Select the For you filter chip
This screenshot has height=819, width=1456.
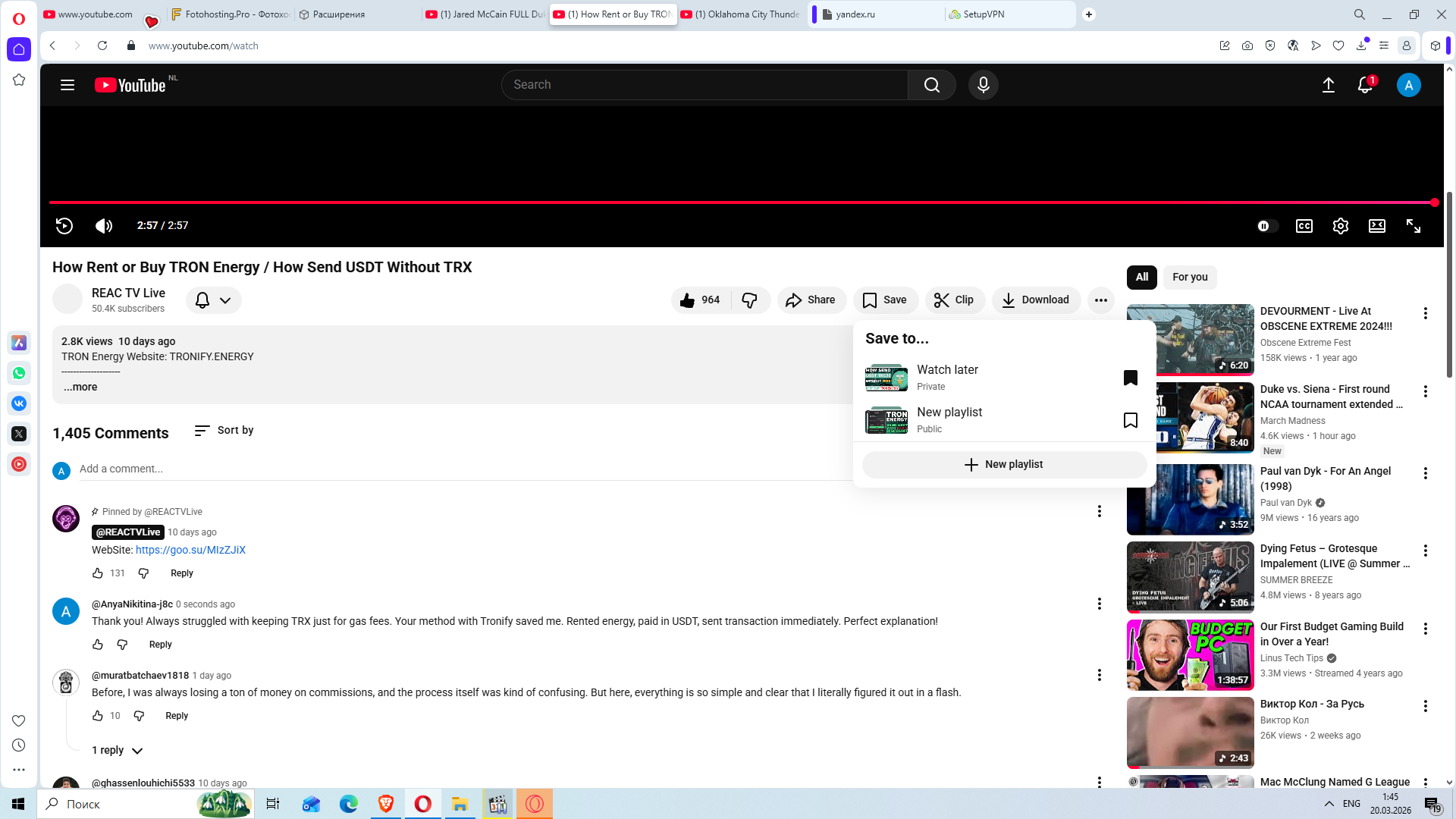[x=1189, y=278]
